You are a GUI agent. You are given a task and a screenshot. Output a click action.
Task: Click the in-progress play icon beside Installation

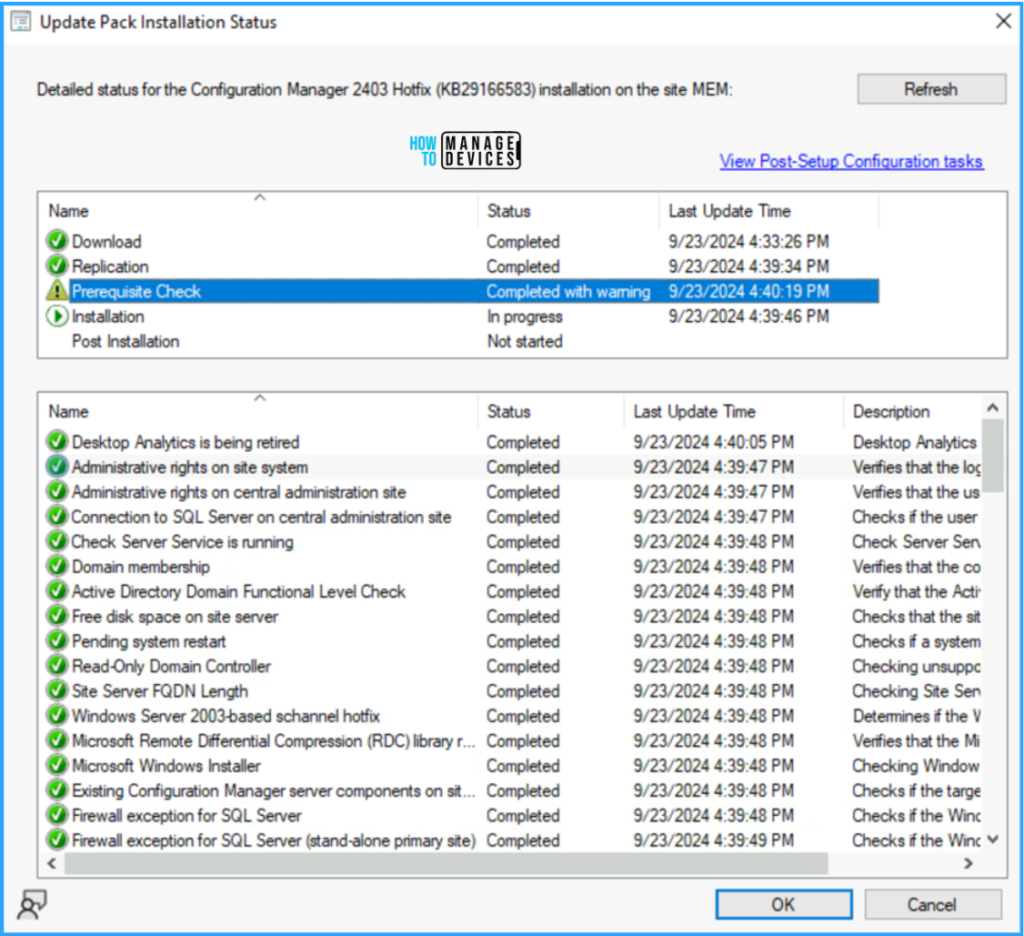(x=57, y=316)
